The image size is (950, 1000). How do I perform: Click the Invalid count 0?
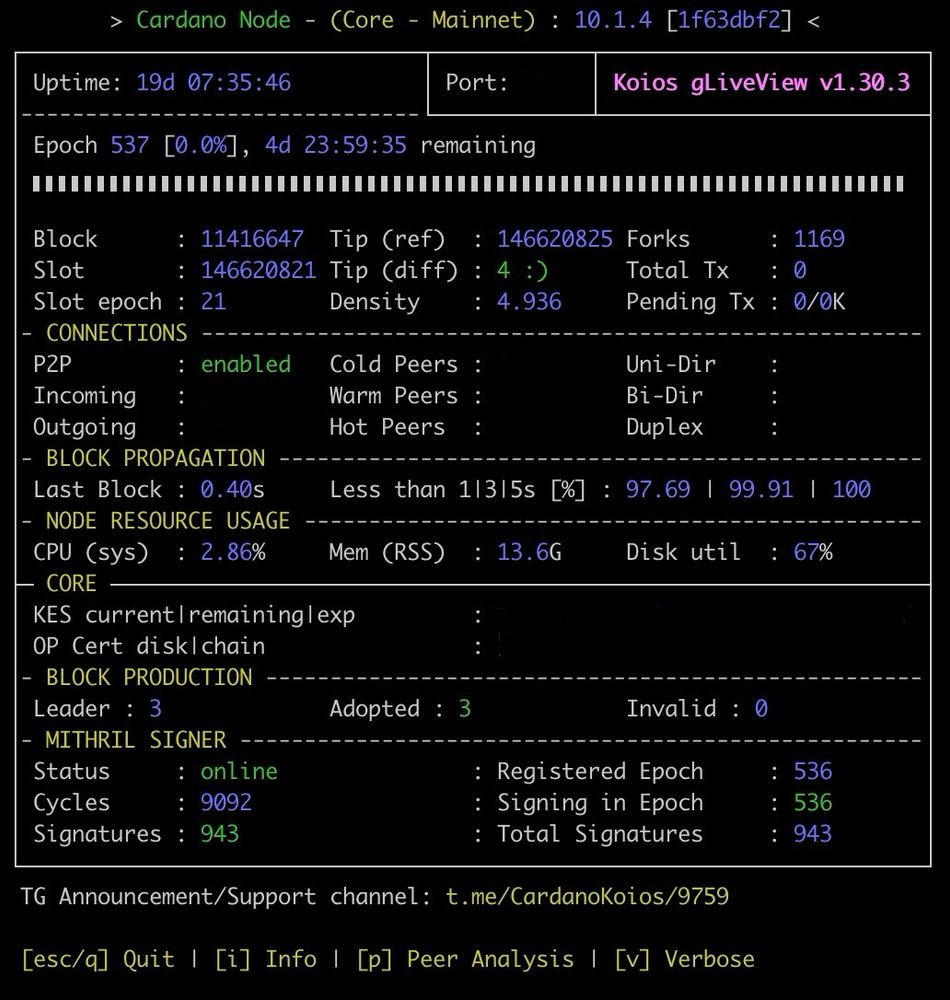(x=761, y=707)
